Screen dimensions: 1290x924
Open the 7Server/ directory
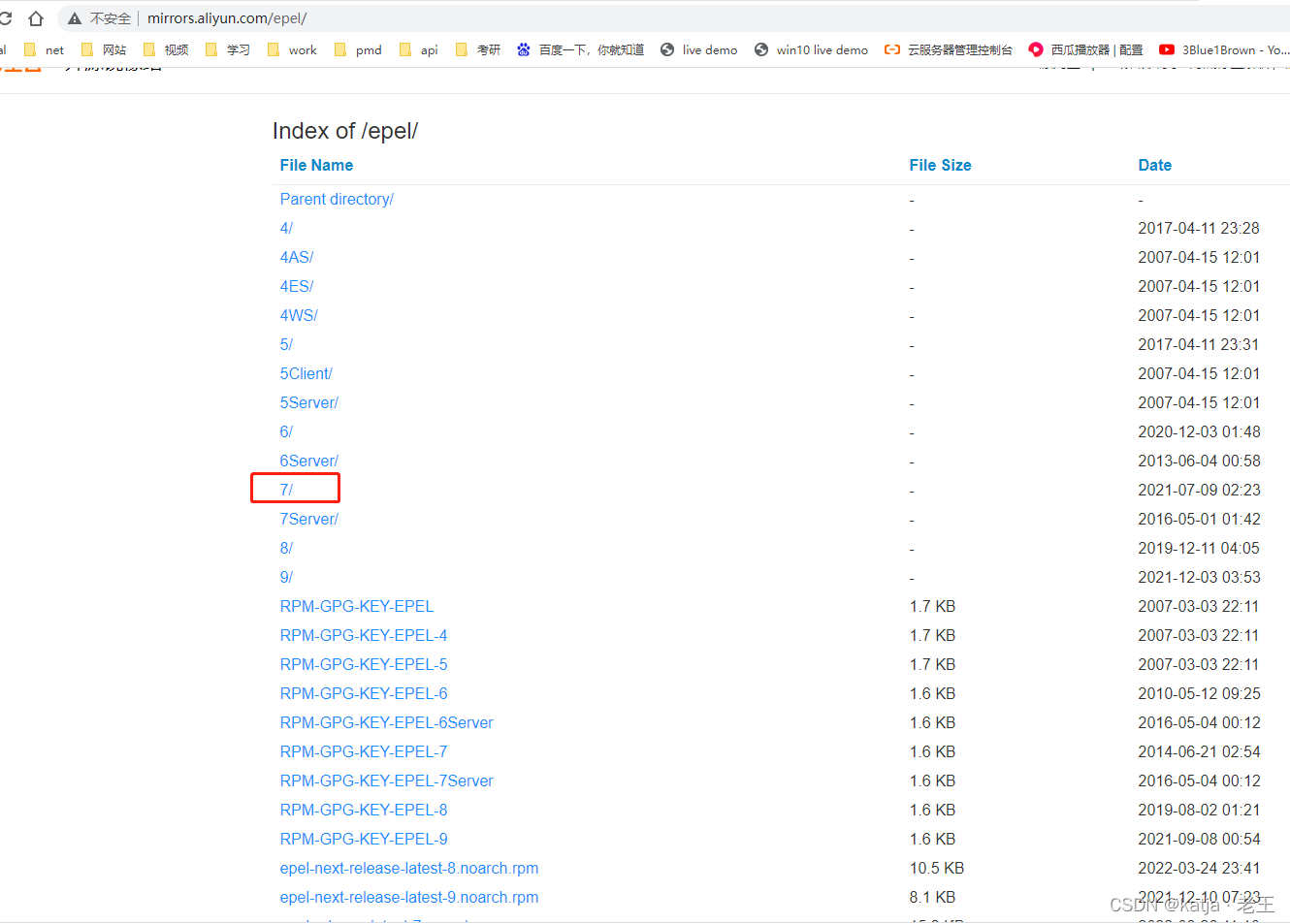pyautogui.click(x=309, y=519)
